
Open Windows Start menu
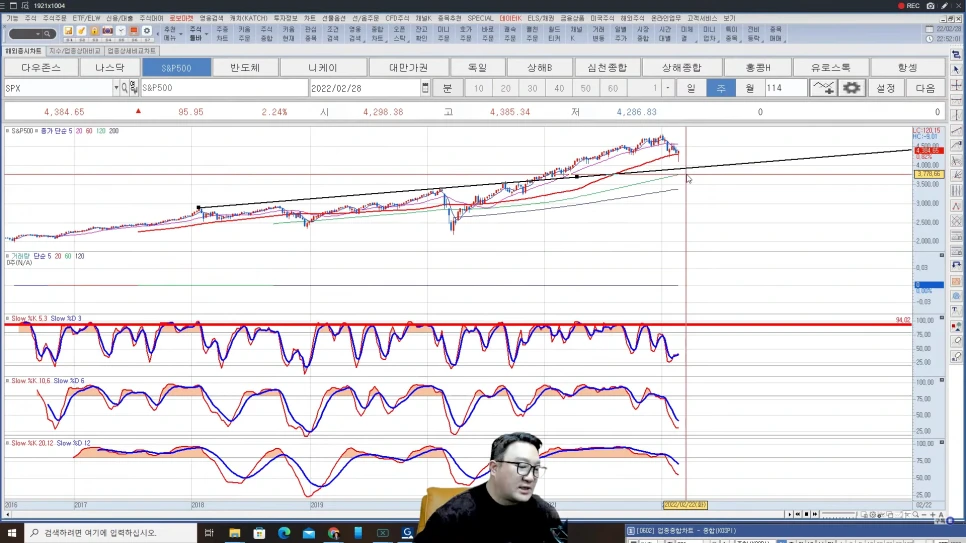pyautogui.click(x=12, y=533)
